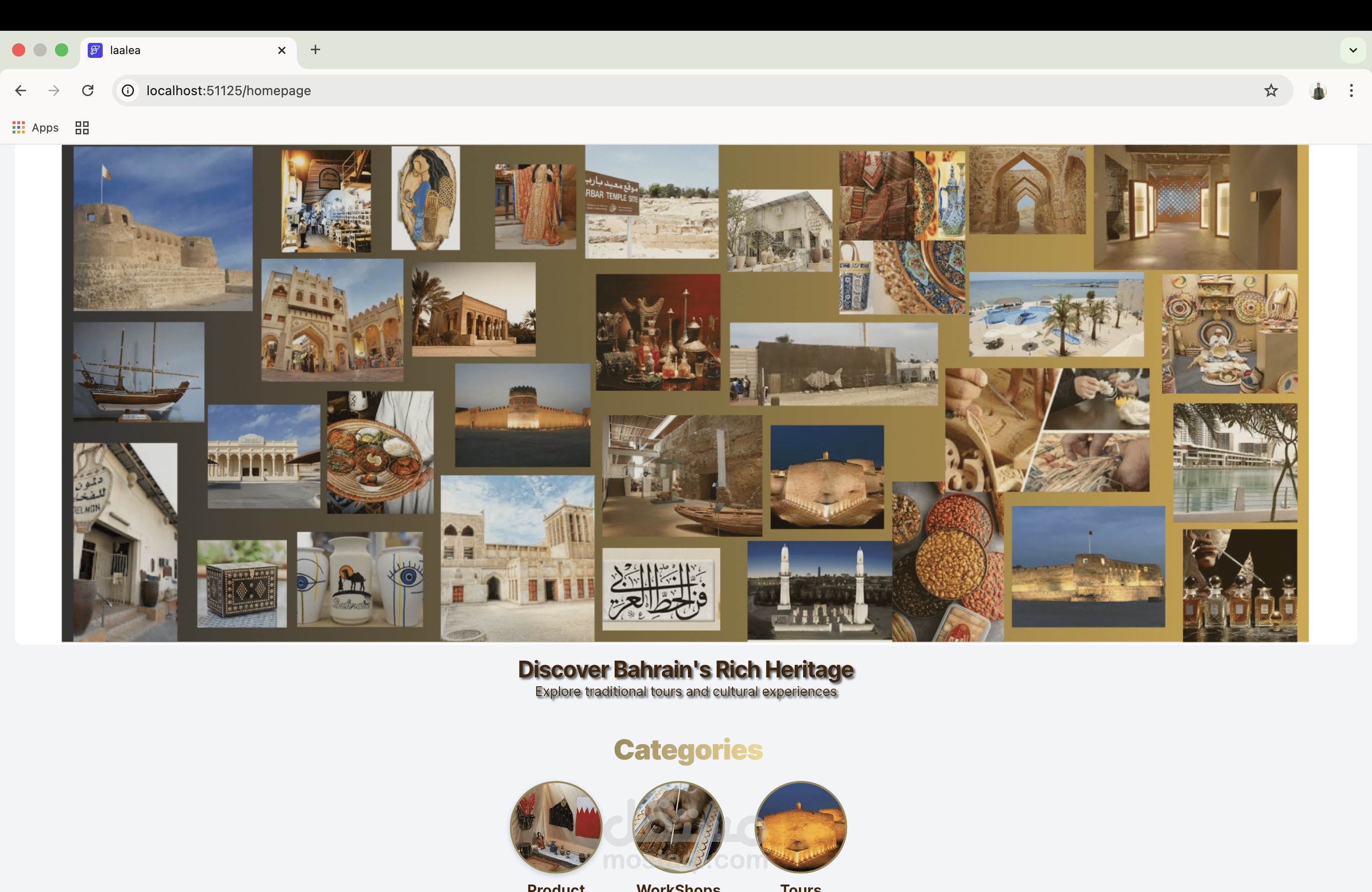Click the Discover Bahrain's Rich Heritage title

point(686,669)
